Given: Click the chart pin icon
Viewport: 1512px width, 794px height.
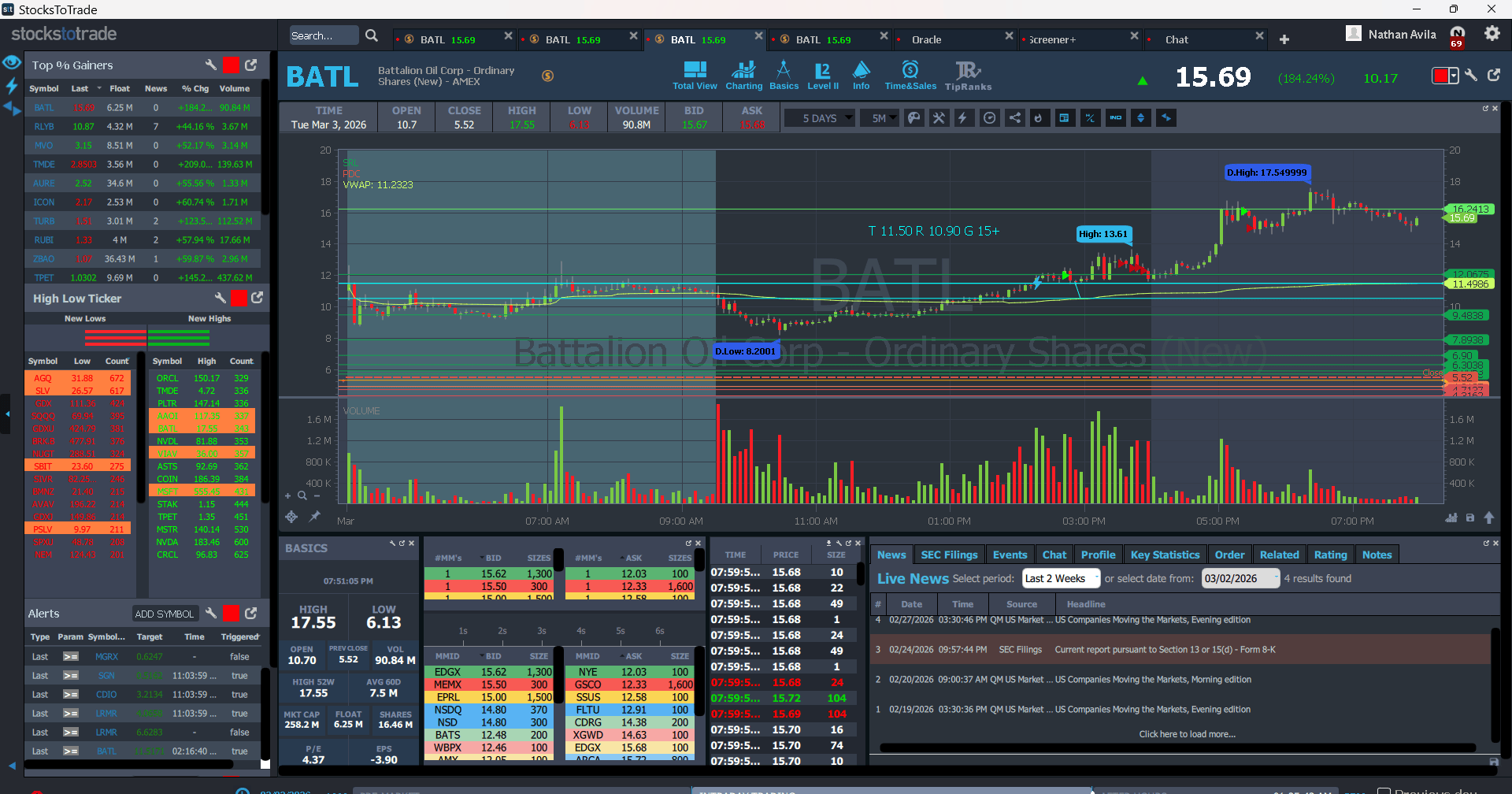Looking at the screenshot, I should [314, 517].
